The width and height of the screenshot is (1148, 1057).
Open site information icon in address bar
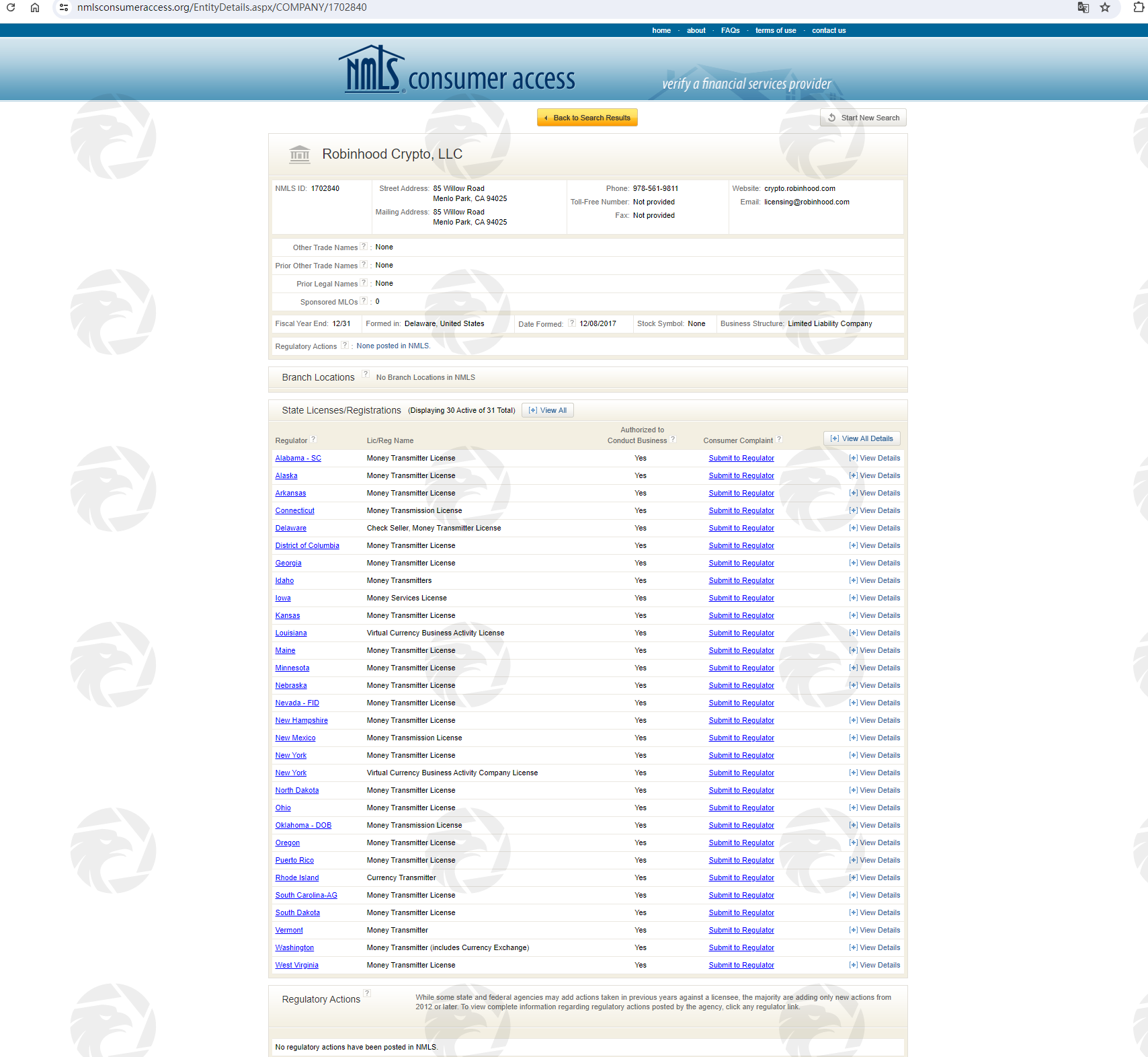64,7
